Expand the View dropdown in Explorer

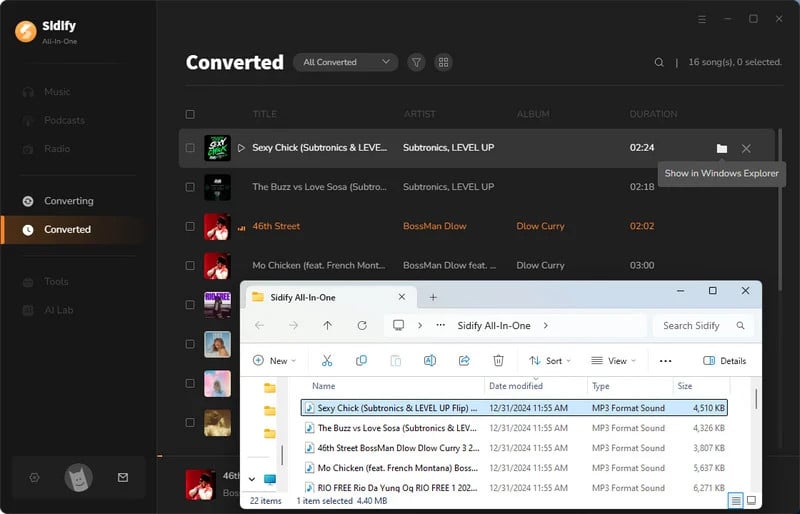(614, 361)
